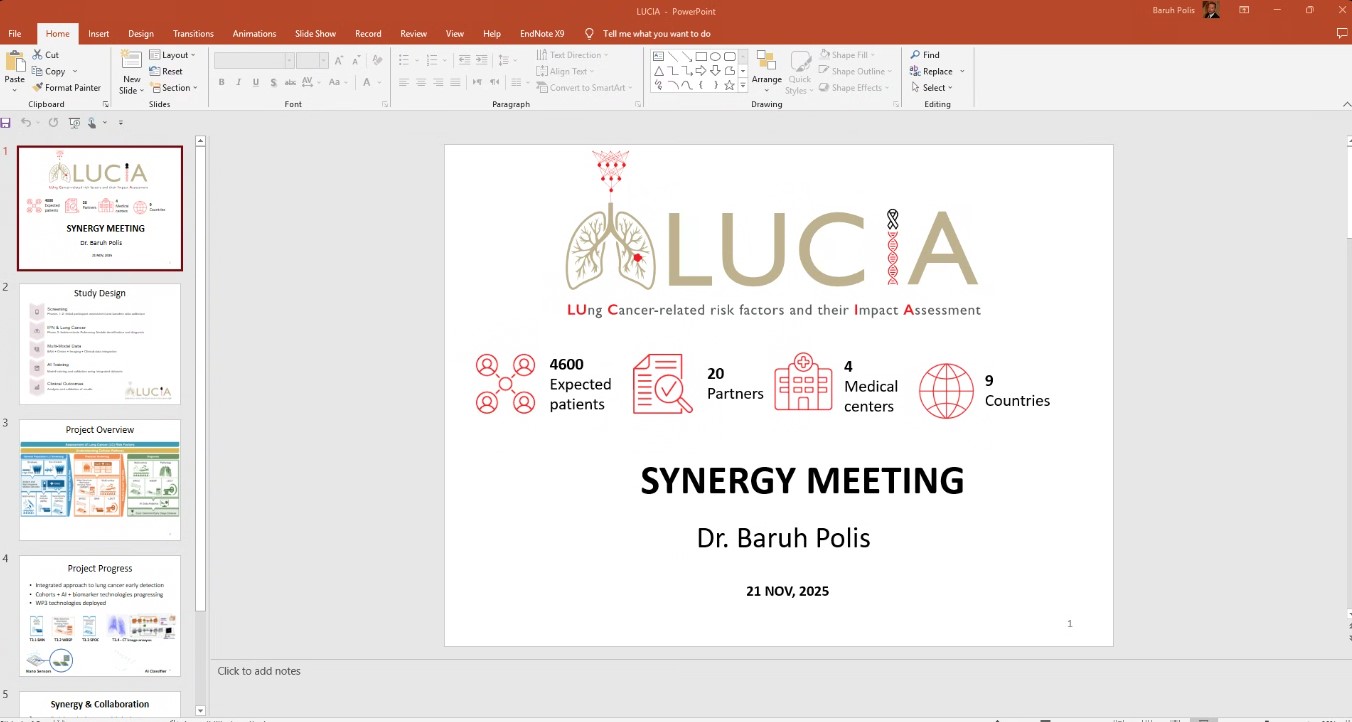Image resolution: width=1352 pixels, height=722 pixels.
Task: Click the Cut scissors icon
Action: coord(38,55)
